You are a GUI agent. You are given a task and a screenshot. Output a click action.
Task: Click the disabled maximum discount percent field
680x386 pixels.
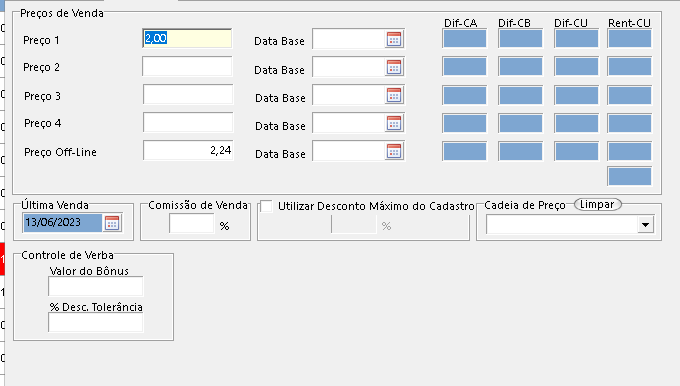[x=354, y=224]
